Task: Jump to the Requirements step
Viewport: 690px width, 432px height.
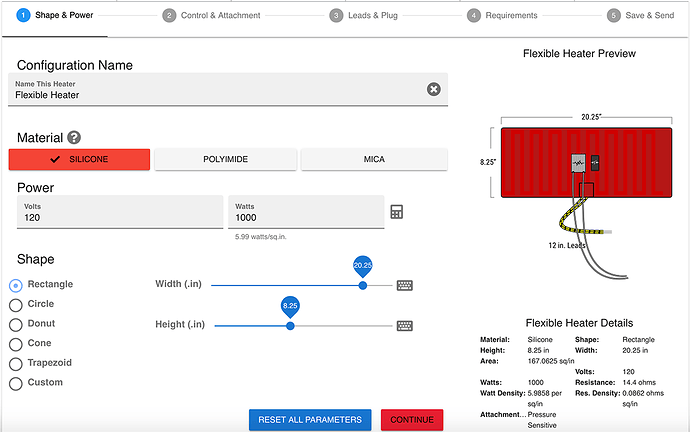Action: point(503,15)
